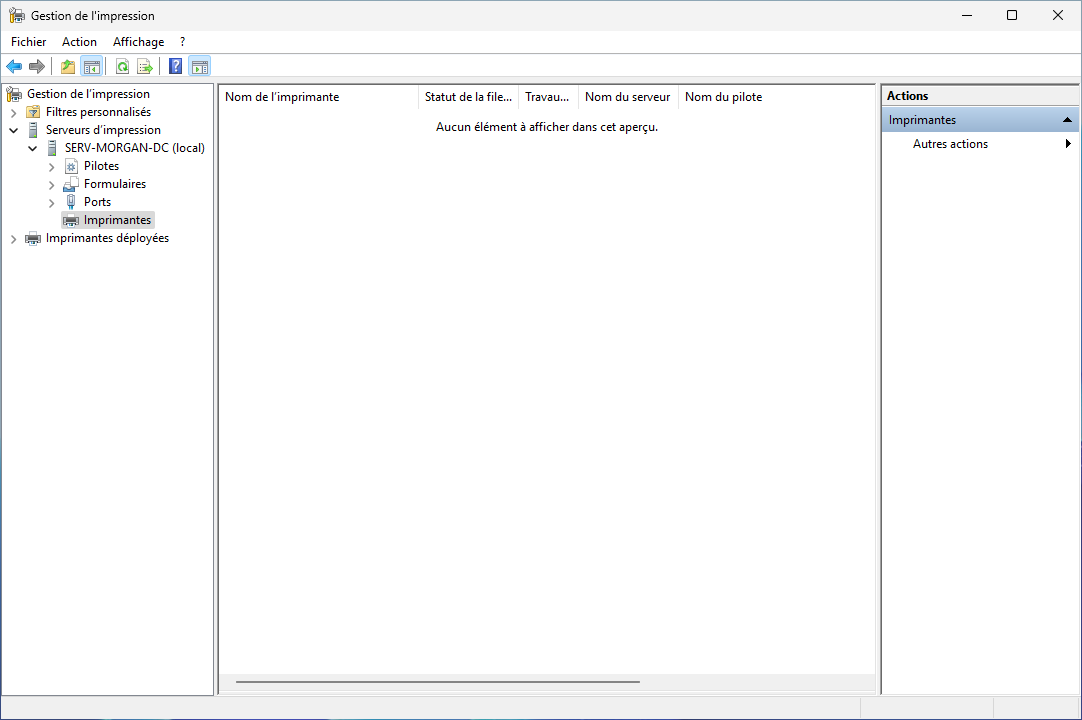Click the blue Back arrow in toolbar
The width and height of the screenshot is (1082, 720).
coord(14,67)
